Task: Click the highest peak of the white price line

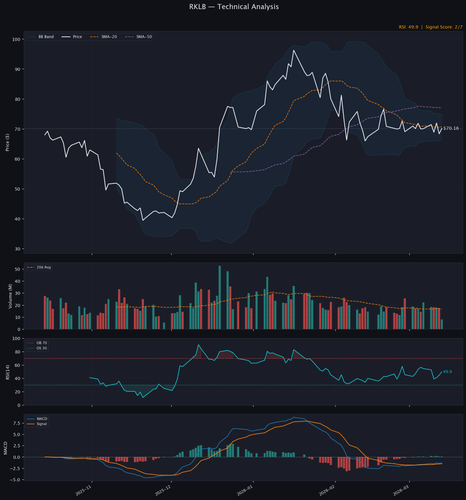Action: click(294, 51)
